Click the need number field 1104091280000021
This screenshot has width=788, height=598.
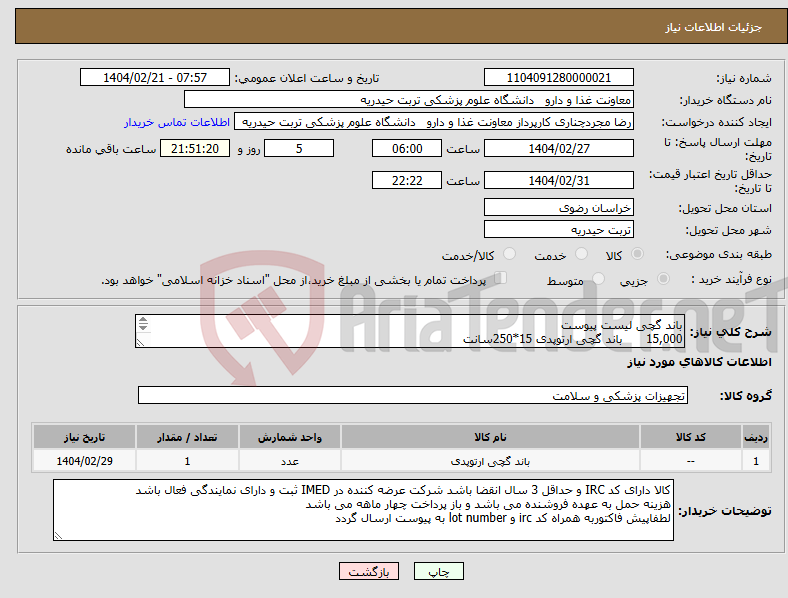click(x=558, y=77)
